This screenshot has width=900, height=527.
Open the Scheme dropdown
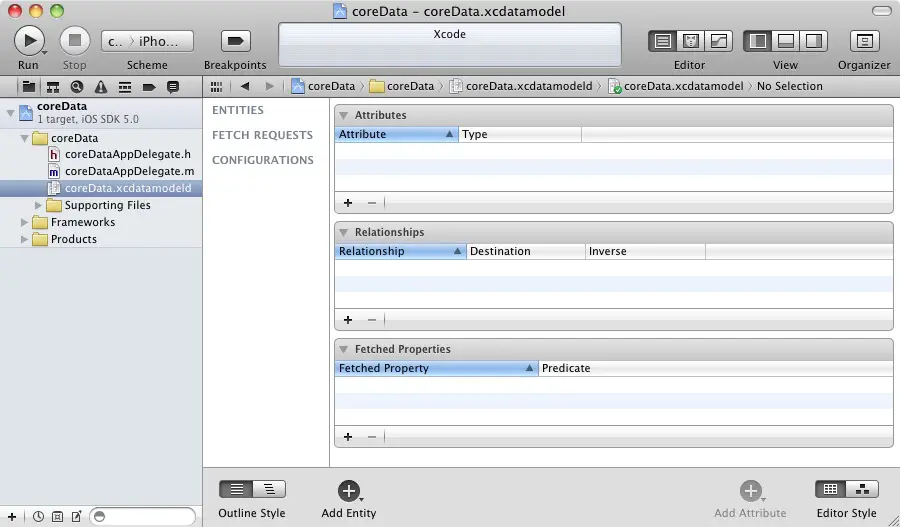(x=147, y=41)
